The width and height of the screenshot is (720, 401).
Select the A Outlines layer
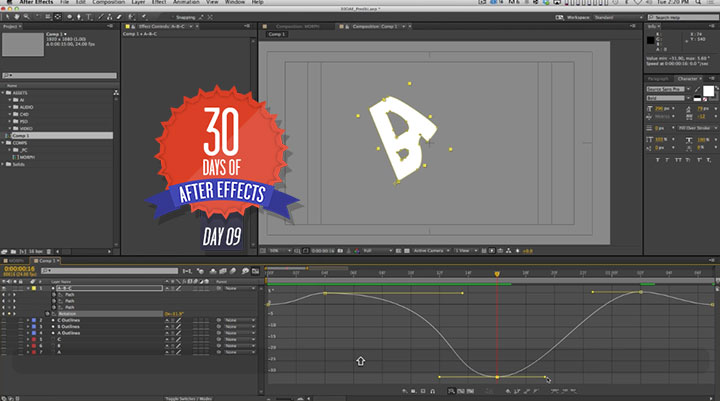point(68,333)
